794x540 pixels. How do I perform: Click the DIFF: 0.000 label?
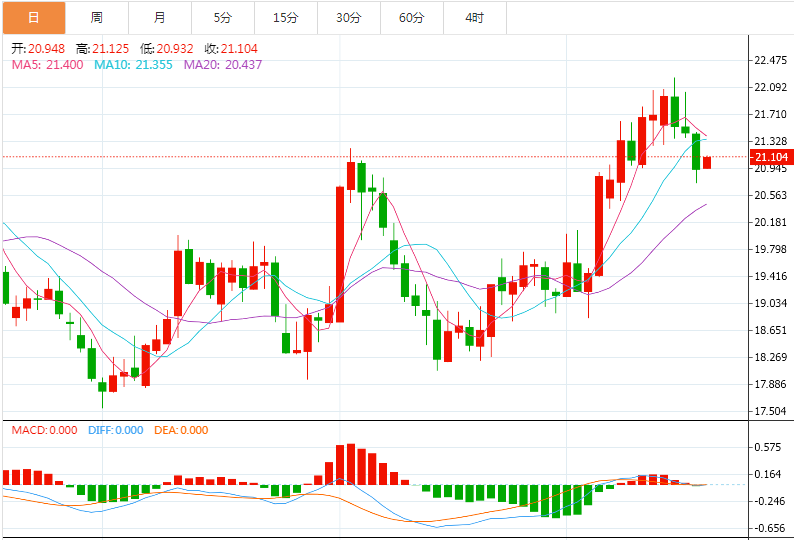[x=116, y=430]
